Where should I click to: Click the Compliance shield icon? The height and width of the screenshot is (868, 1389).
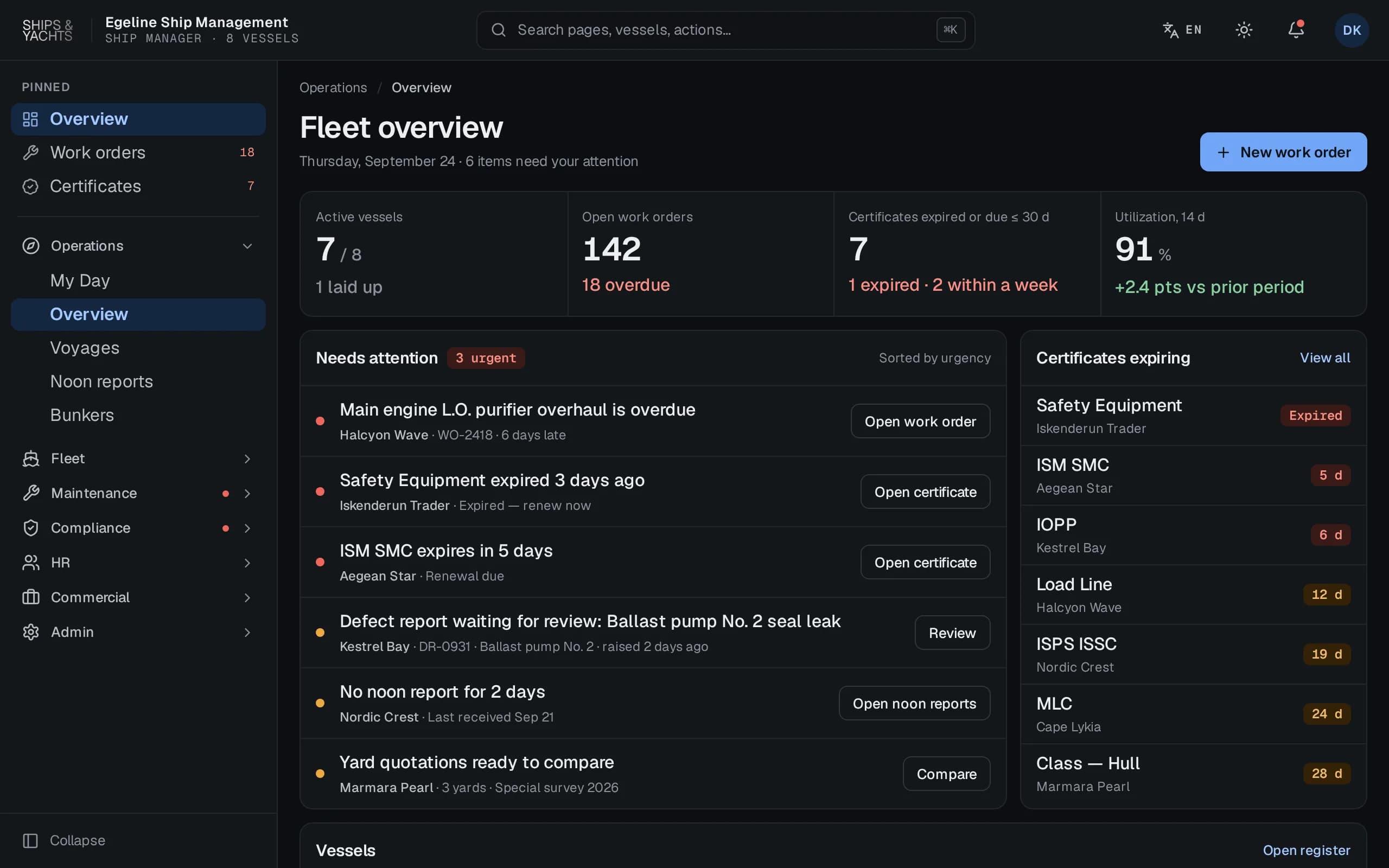(31, 528)
